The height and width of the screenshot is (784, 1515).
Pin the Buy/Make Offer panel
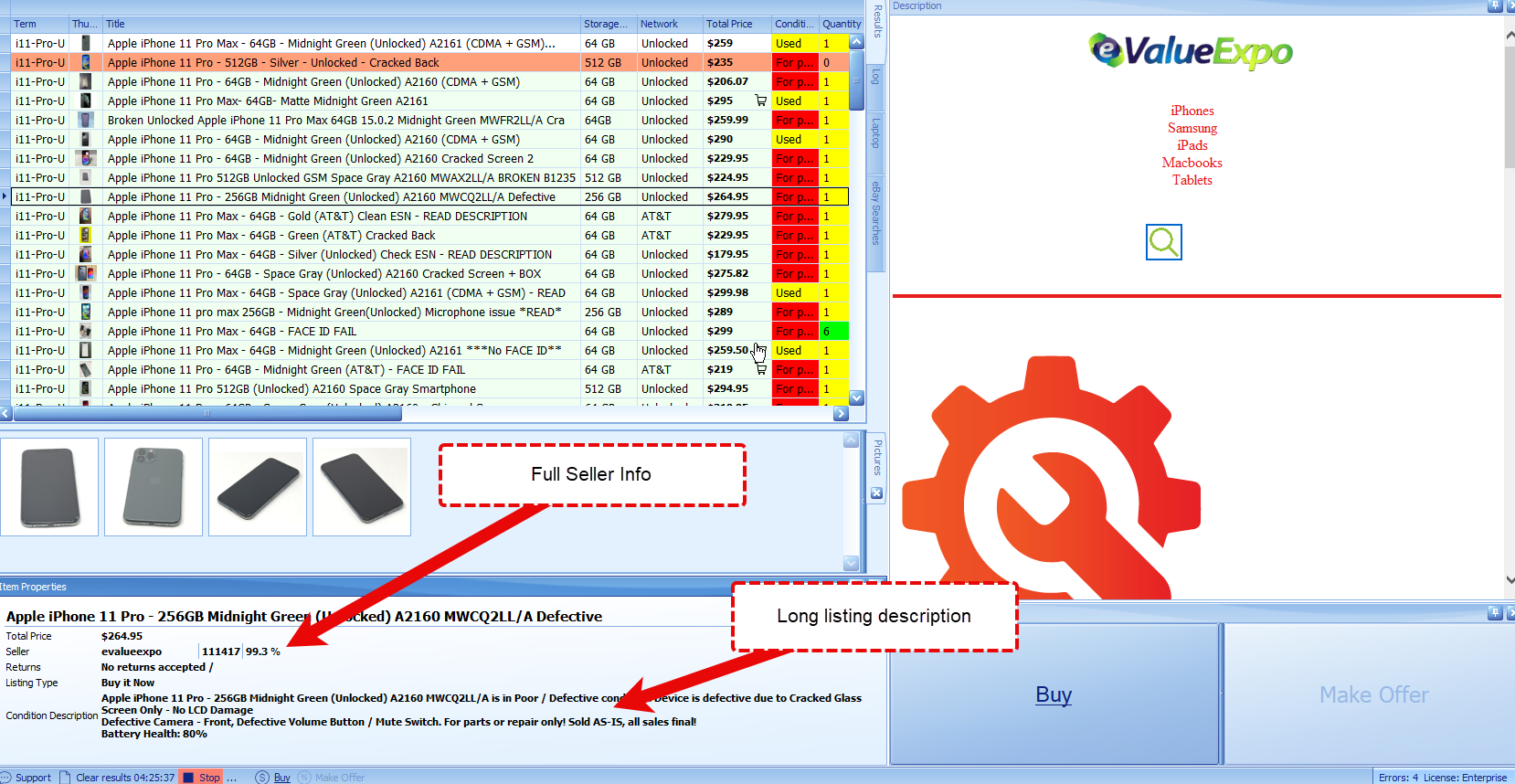coord(1495,612)
